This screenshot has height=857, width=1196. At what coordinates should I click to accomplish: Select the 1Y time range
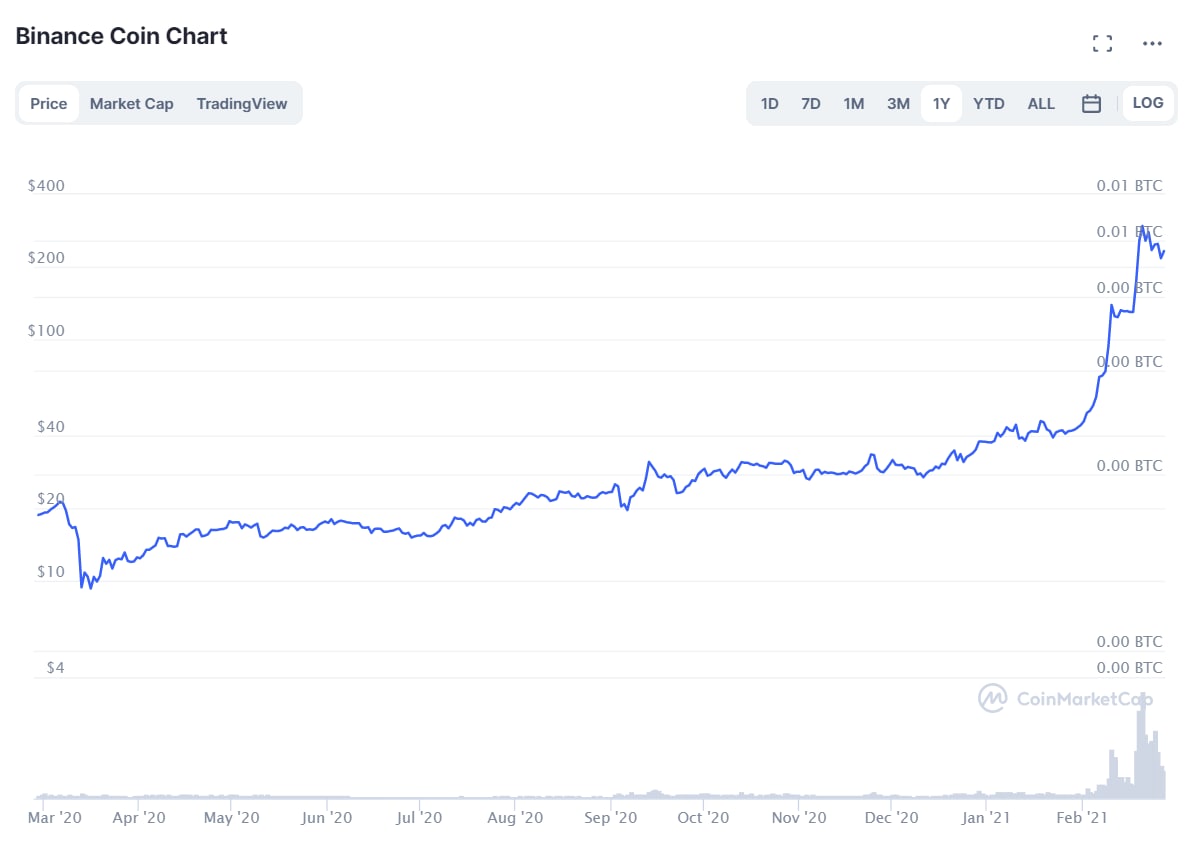click(x=941, y=104)
